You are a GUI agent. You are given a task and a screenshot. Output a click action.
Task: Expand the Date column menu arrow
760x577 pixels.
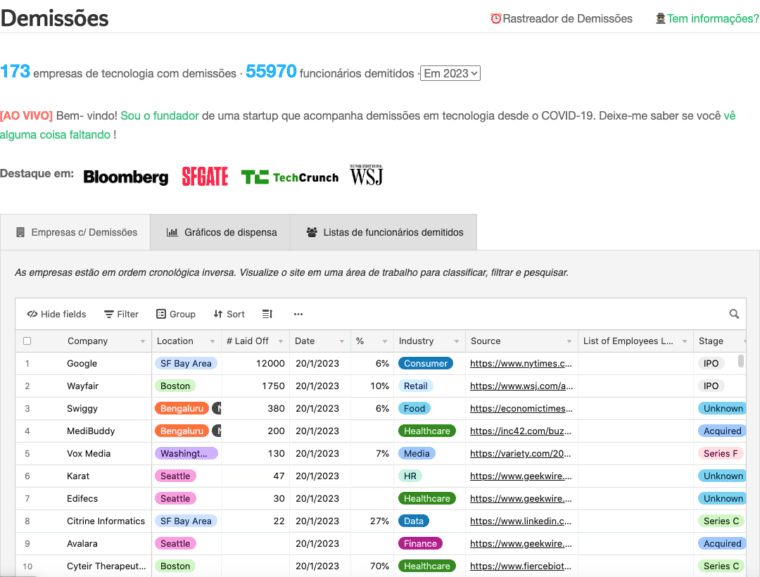pos(342,341)
